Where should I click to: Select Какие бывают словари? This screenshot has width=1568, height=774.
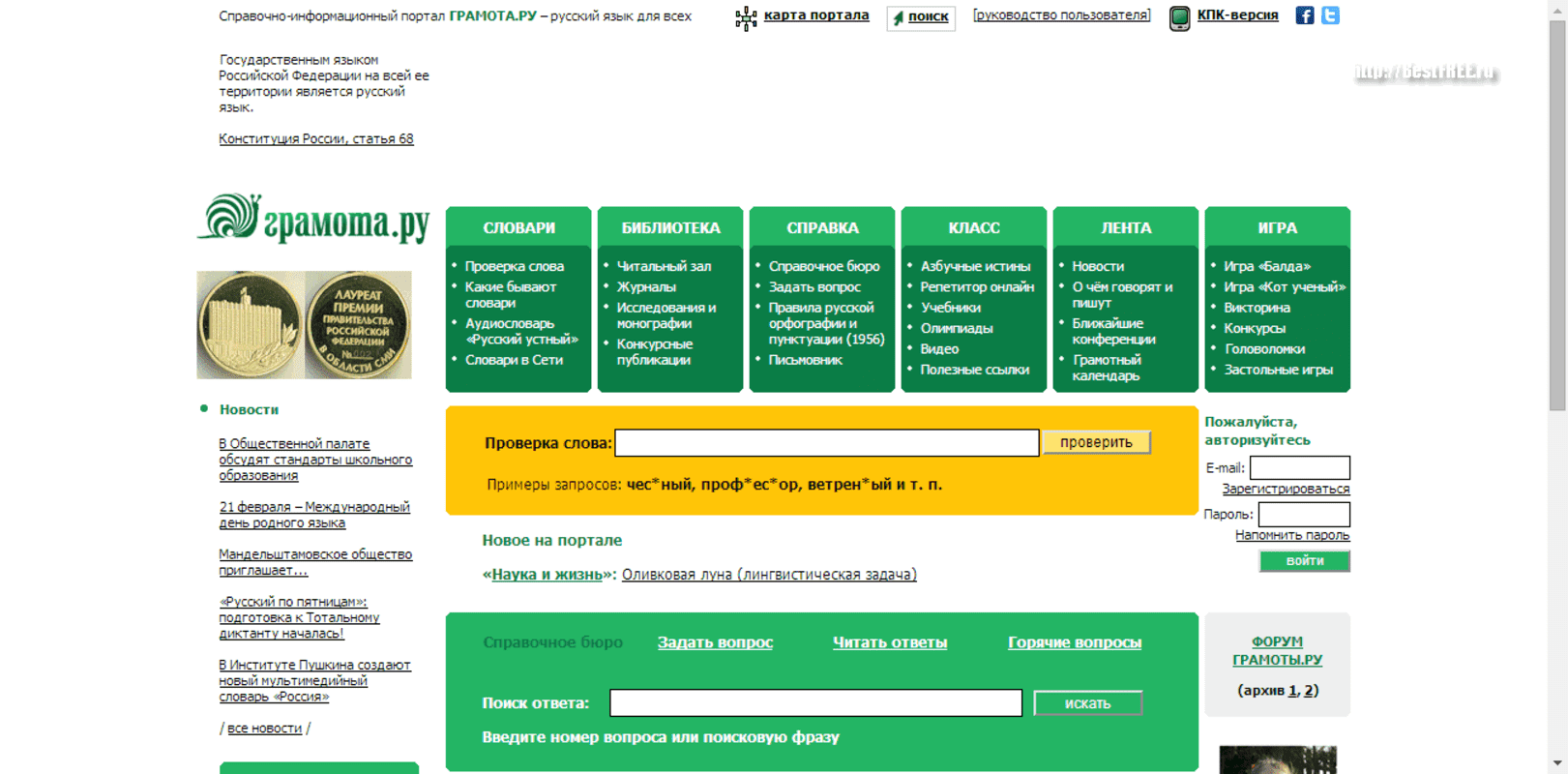(511, 295)
